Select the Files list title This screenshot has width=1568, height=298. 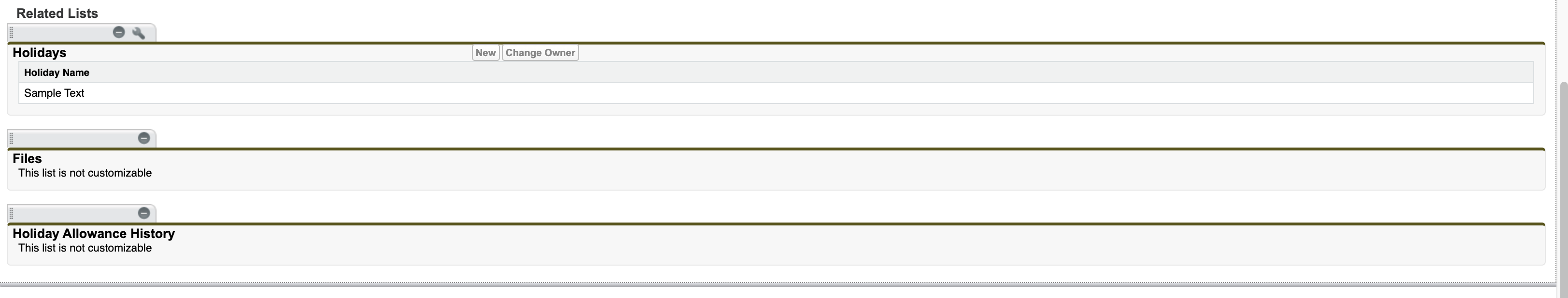[x=28, y=159]
